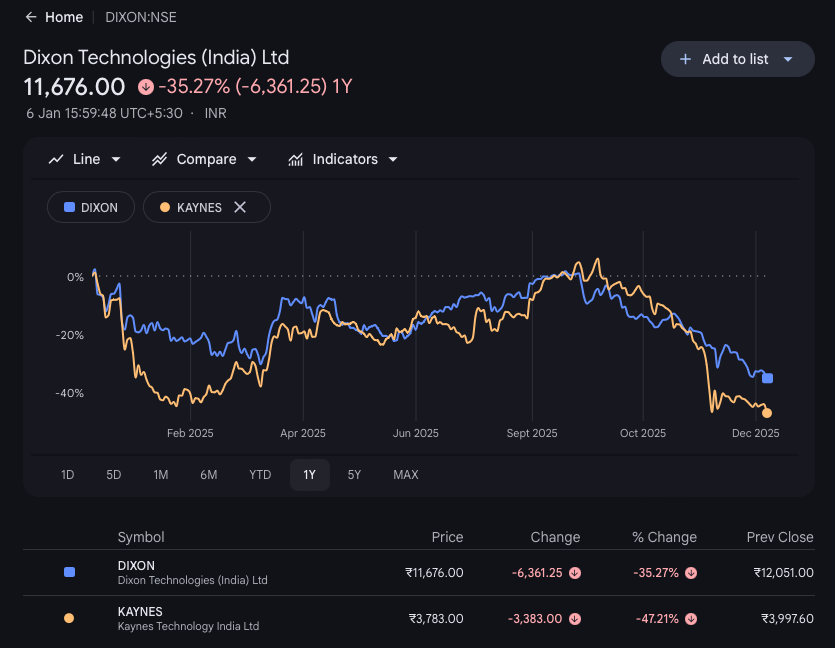Click the blue DIXON chip color square
The height and width of the screenshot is (648, 835).
pos(69,207)
